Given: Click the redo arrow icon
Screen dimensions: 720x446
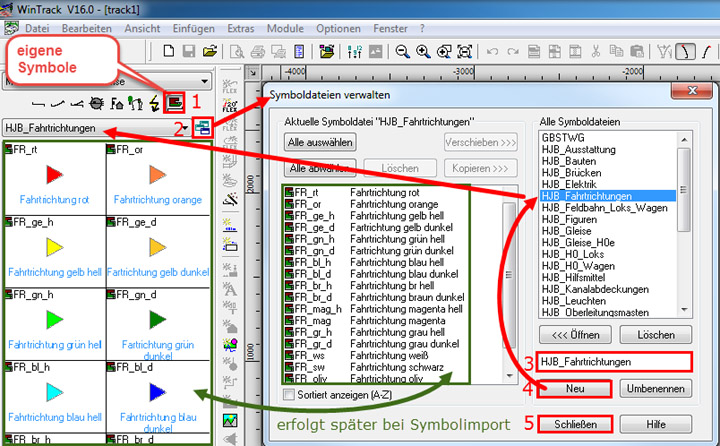Looking at the screenshot, I should (x=513, y=52).
